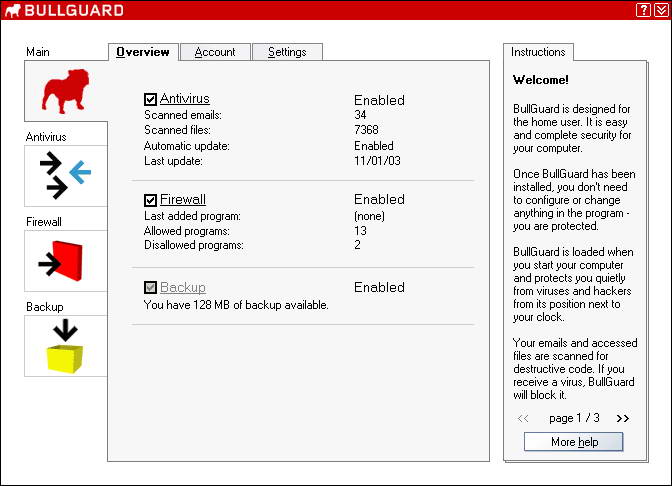
Task: Click the scanned files value 7368
Action: 366,130
